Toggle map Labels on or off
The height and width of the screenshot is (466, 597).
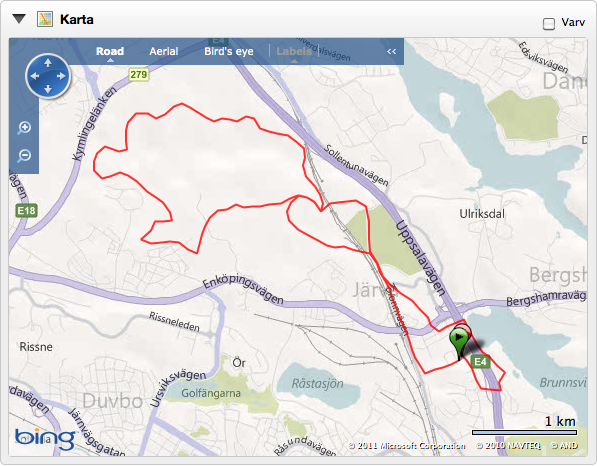pos(294,51)
